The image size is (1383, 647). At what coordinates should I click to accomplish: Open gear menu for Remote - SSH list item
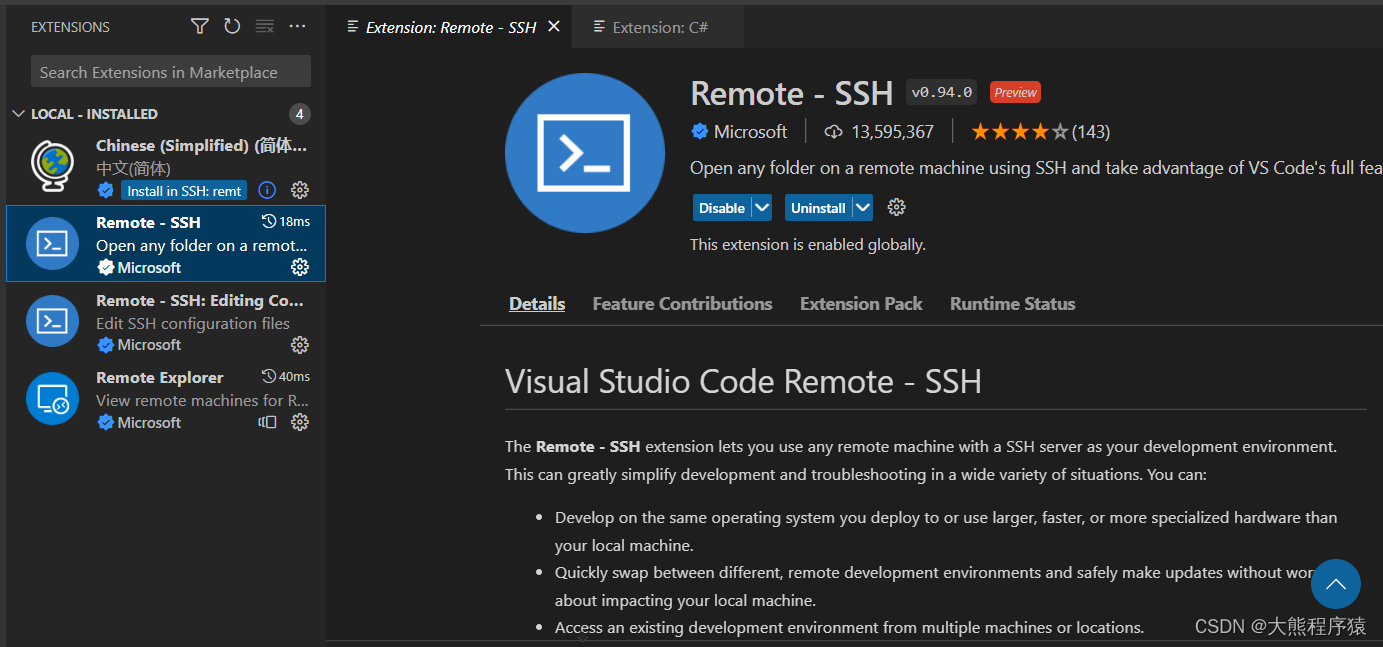tap(299, 267)
